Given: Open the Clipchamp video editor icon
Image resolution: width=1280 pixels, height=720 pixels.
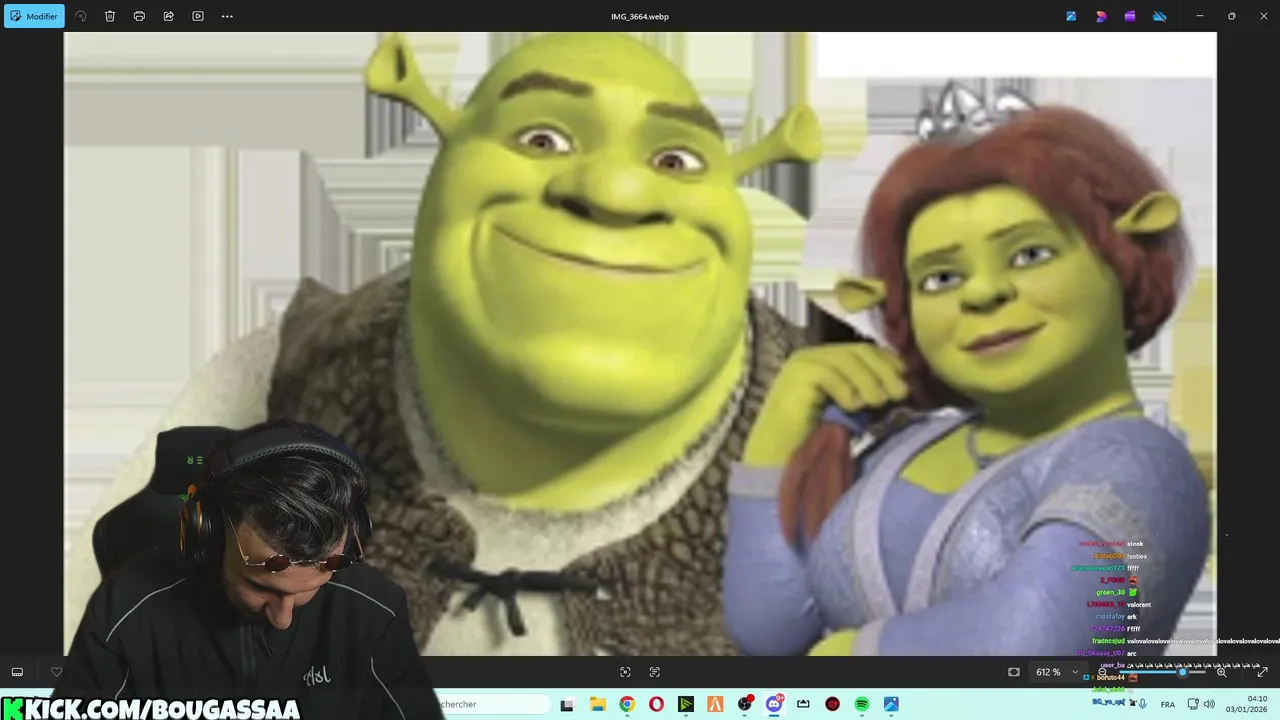Looking at the screenshot, I should (x=1130, y=16).
